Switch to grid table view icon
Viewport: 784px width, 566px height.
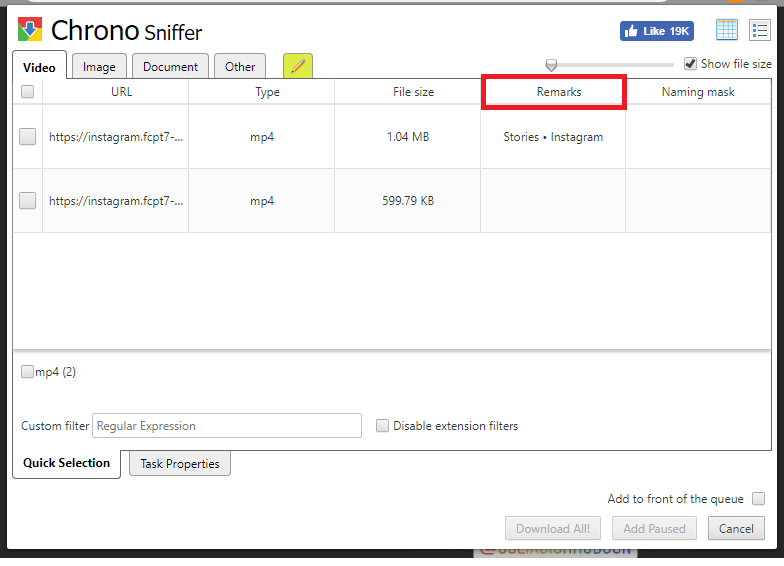coord(727,30)
